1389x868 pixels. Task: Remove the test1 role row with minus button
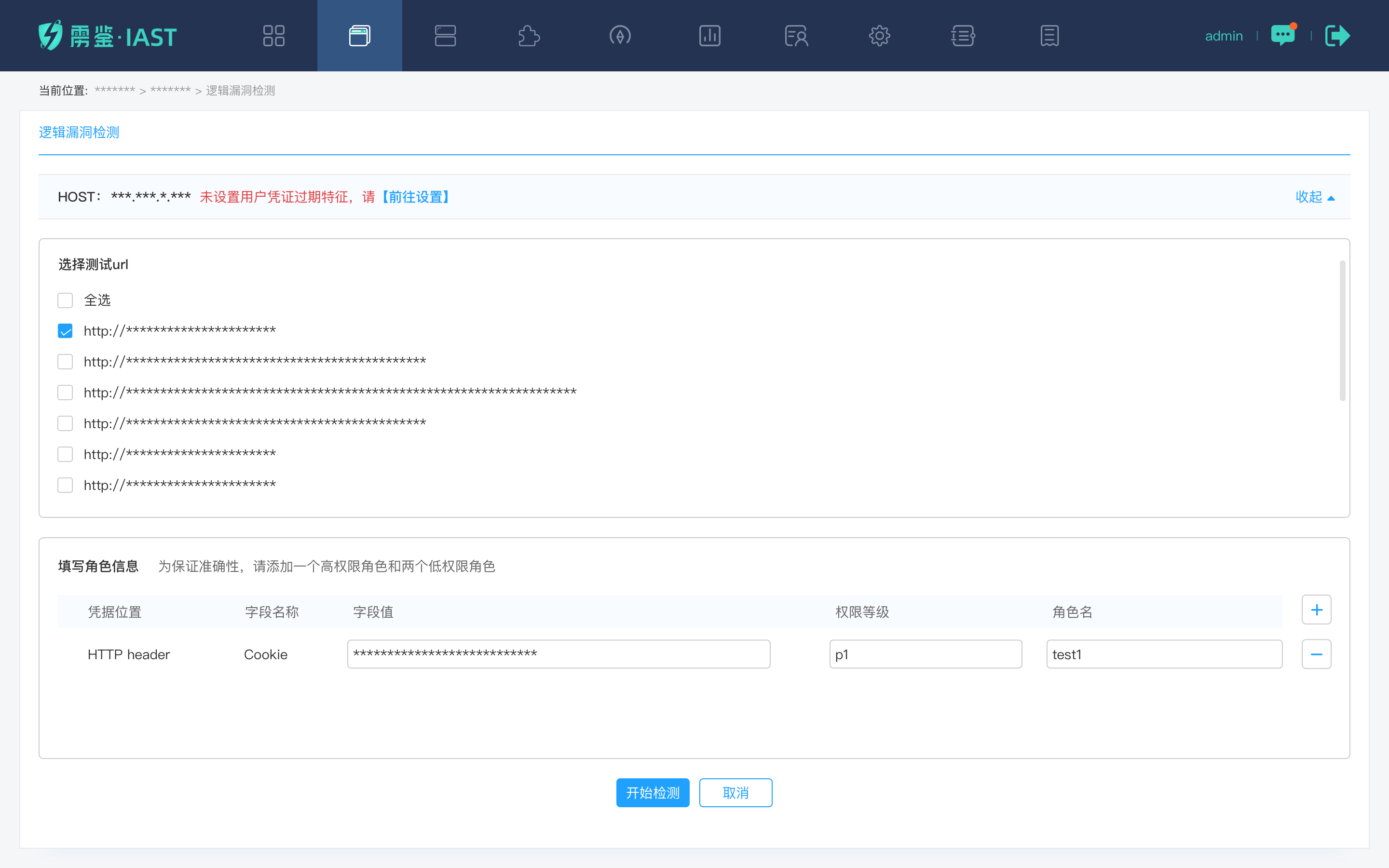tap(1317, 654)
